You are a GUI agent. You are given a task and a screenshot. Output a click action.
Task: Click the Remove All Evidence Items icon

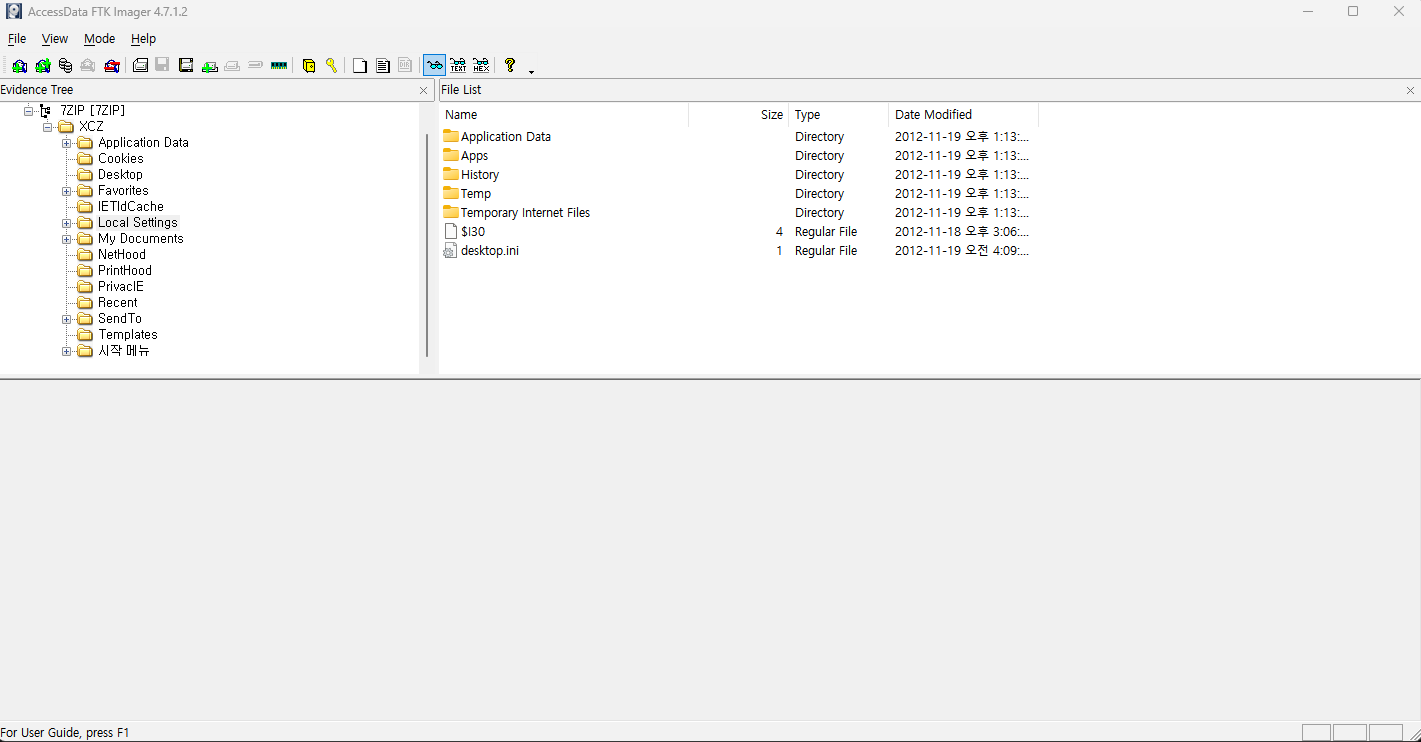click(x=112, y=66)
